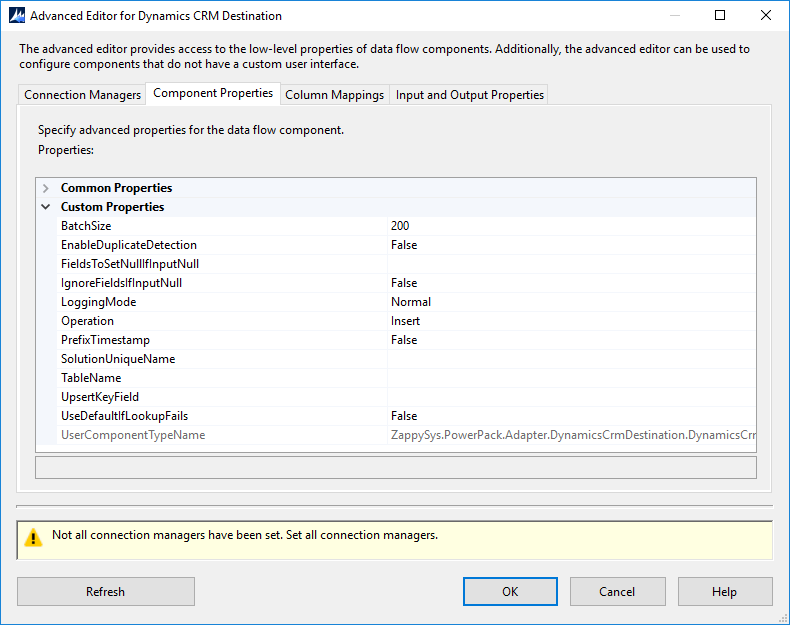This screenshot has height=625, width=790.
Task: Close the Advanced Editor window
Action: [x=766, y=15]
